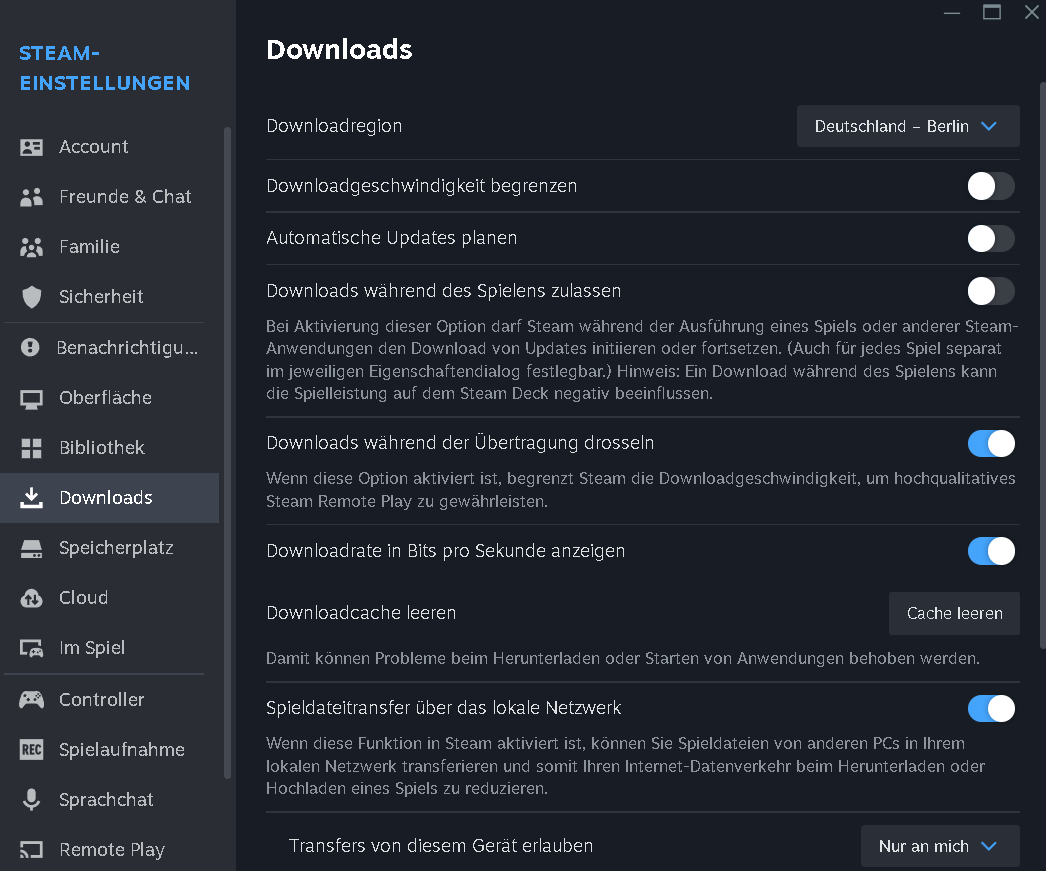Switch to Oberfläche settings
This screenshot has height=871, width=1046.
point(109,398)
